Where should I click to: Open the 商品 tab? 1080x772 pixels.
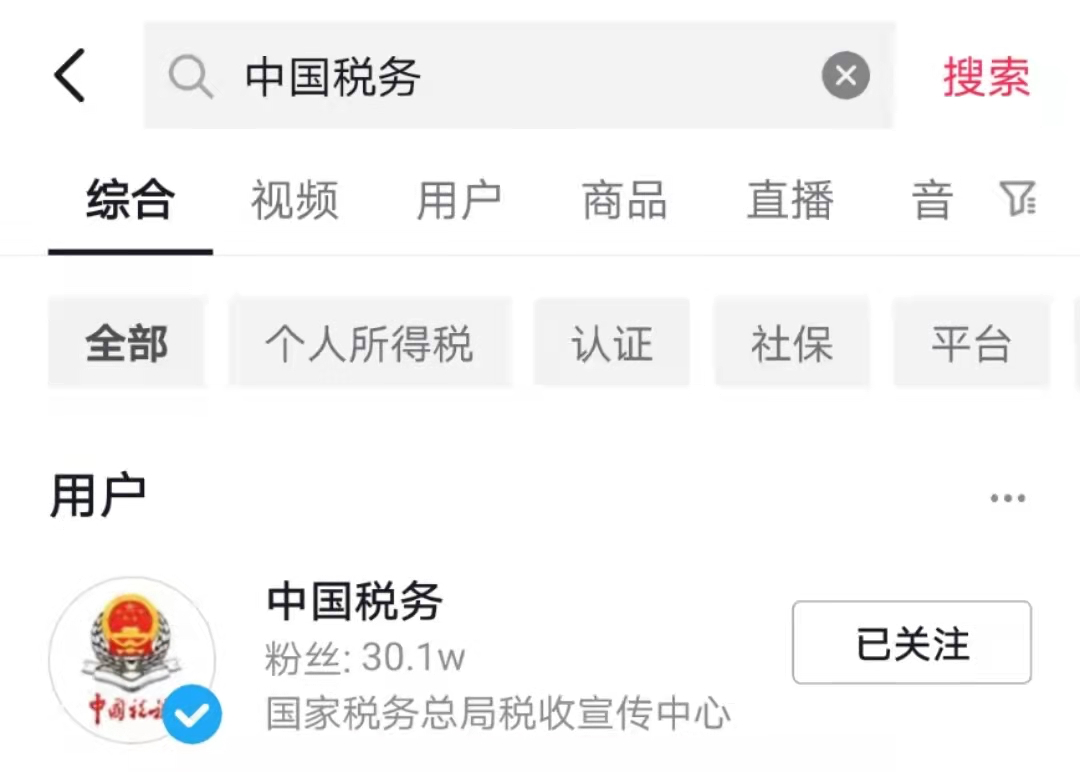click(625, 200)
